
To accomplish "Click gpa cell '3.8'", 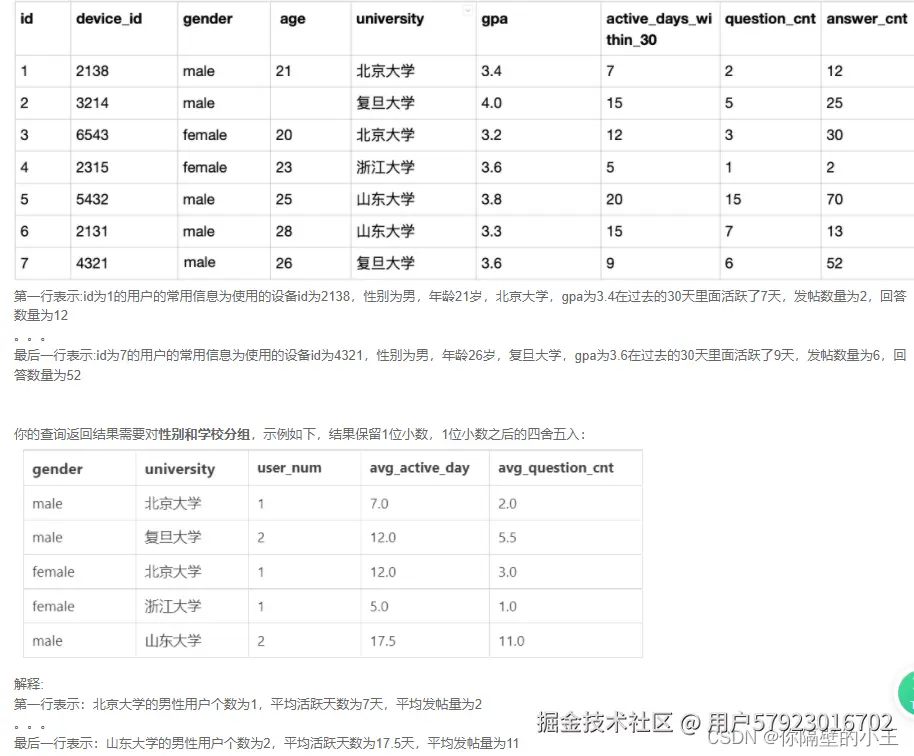I will coord(491,199).
